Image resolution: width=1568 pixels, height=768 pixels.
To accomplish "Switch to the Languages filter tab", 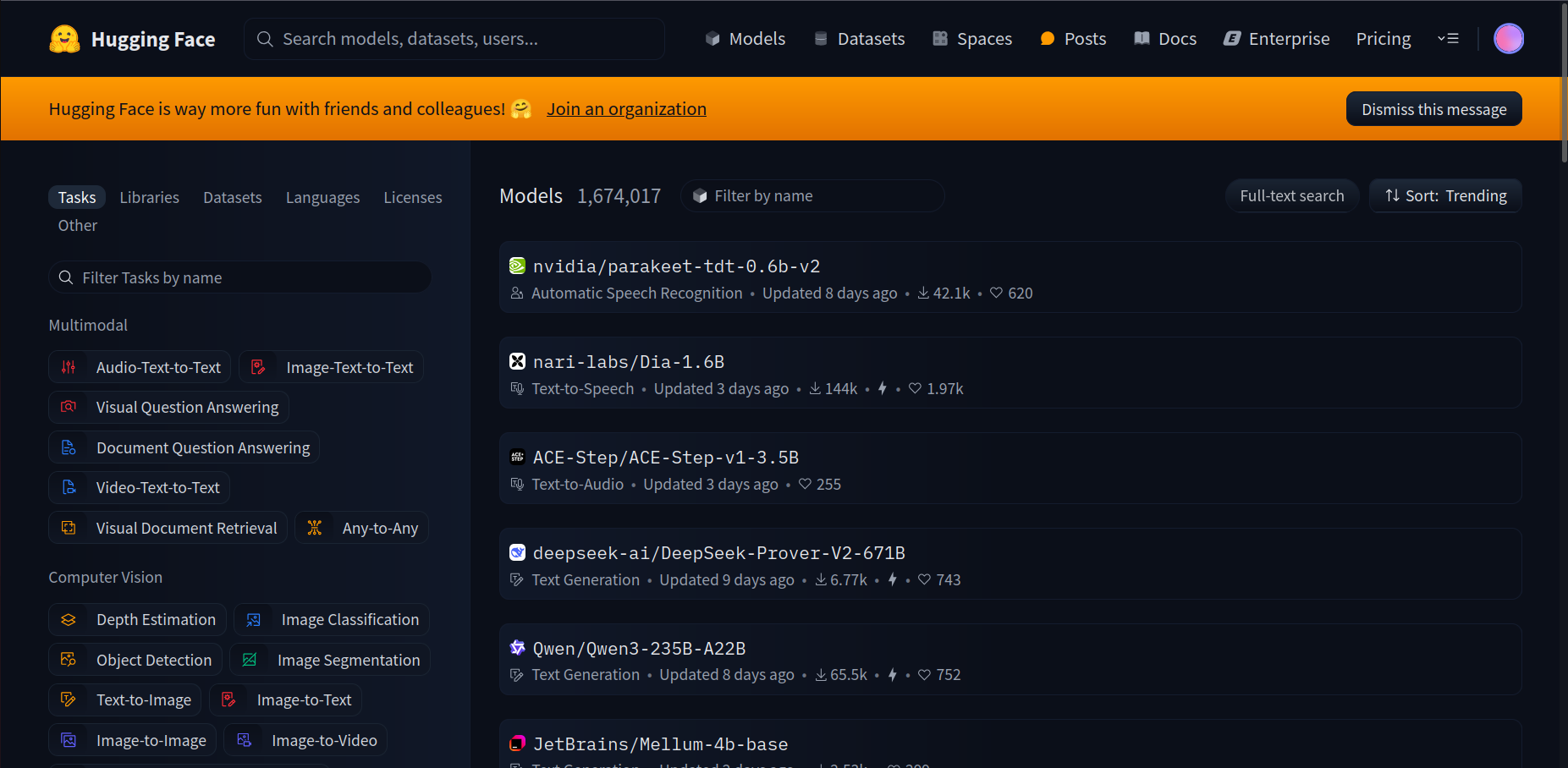I will click(x=322, y=197).
